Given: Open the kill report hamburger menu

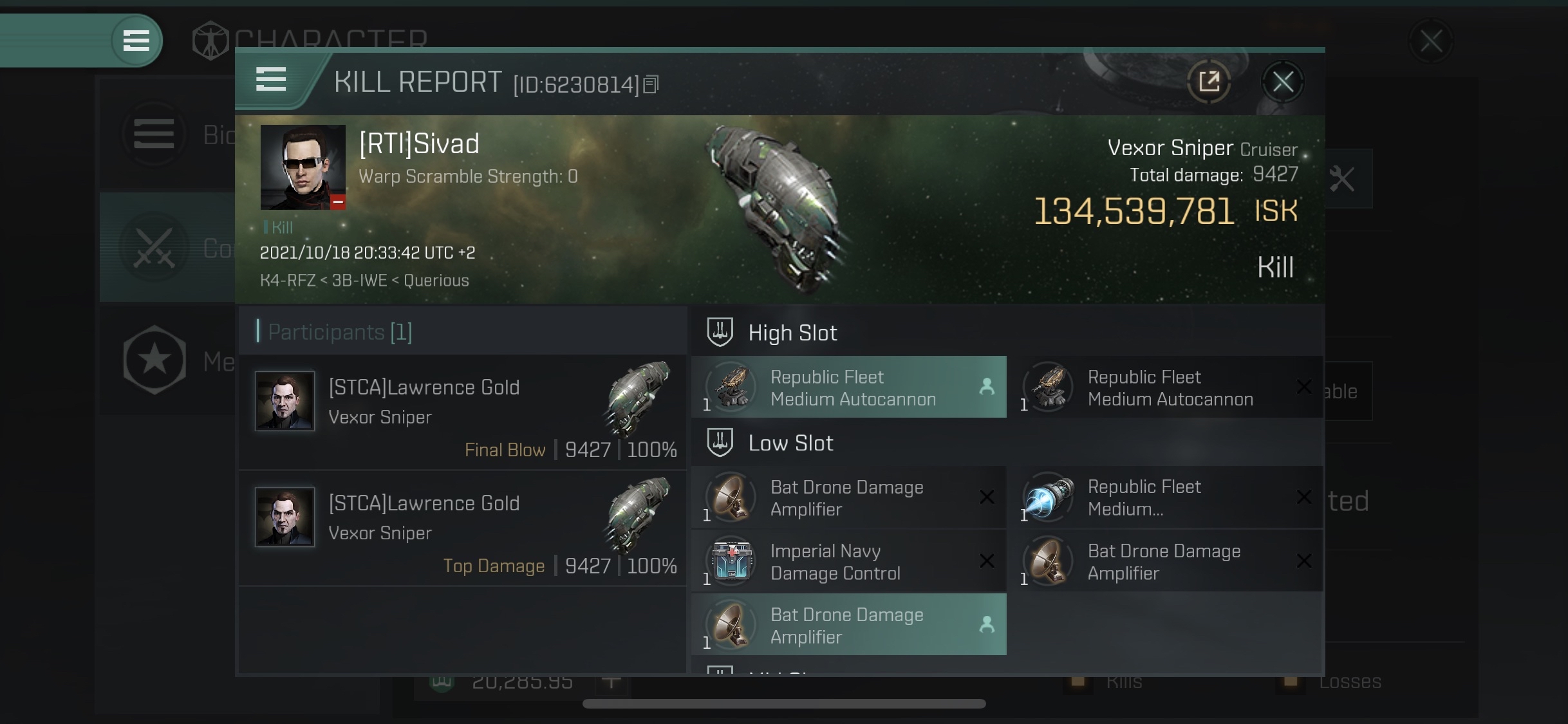Looking at the screenshot, I should click(x=270, y=80).
